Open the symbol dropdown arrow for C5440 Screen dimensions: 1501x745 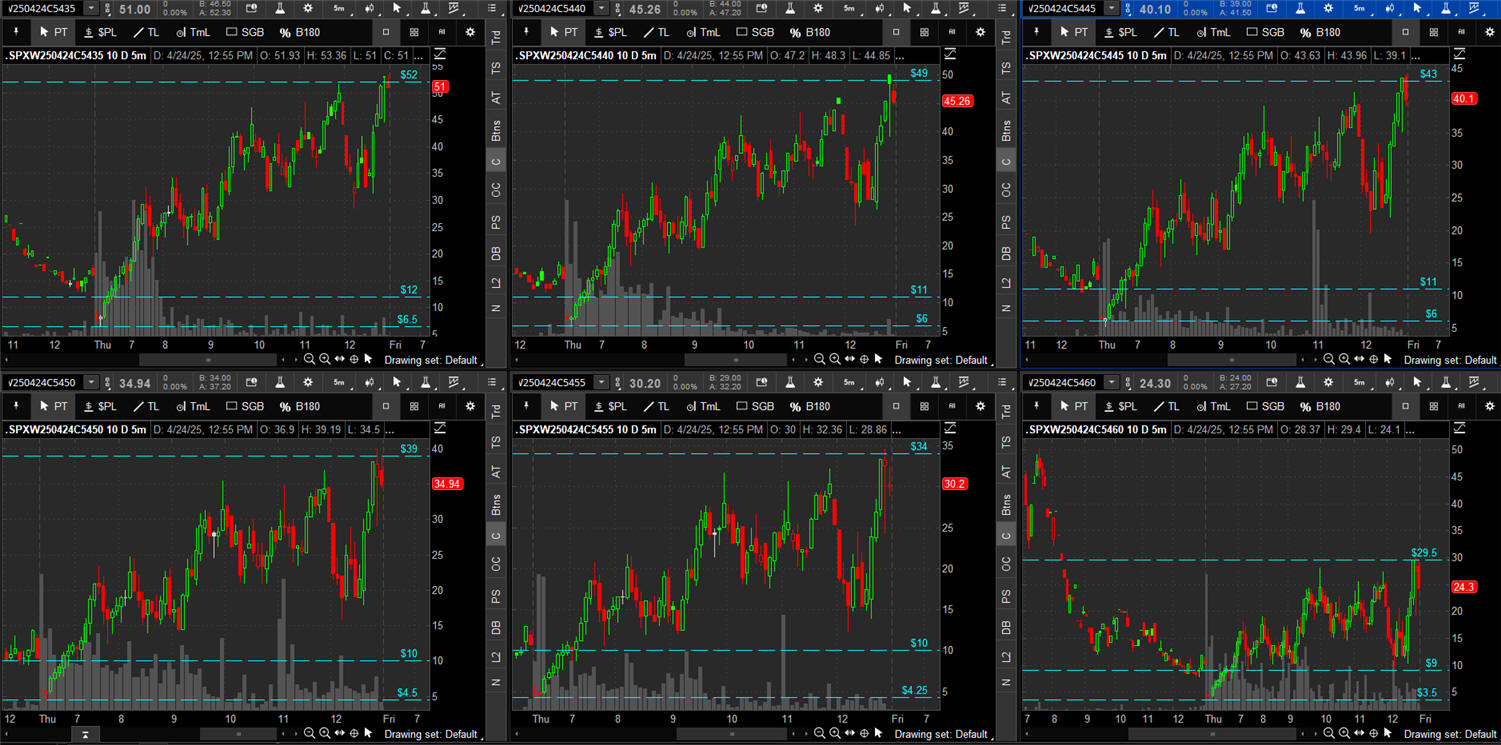coord(603,8)
